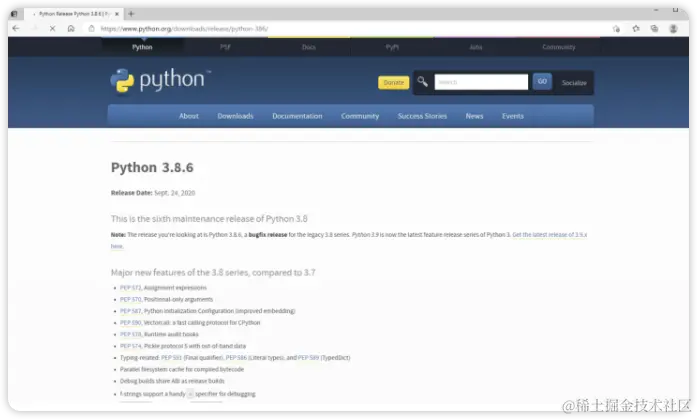Click the 'Python 3.8.6' heading
Viewport: 697px width, 419px height.
pyautogui.click(x=152, y=168)
